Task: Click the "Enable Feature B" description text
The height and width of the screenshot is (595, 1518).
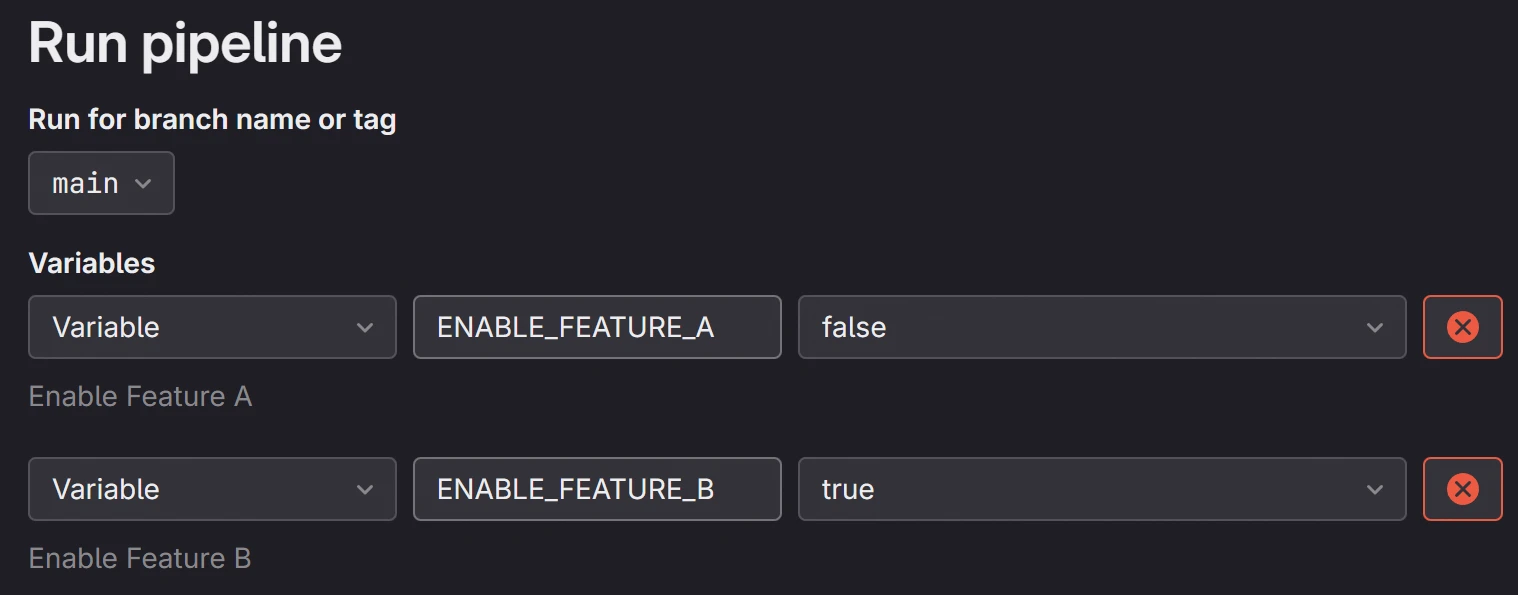Action: (140, 558)
